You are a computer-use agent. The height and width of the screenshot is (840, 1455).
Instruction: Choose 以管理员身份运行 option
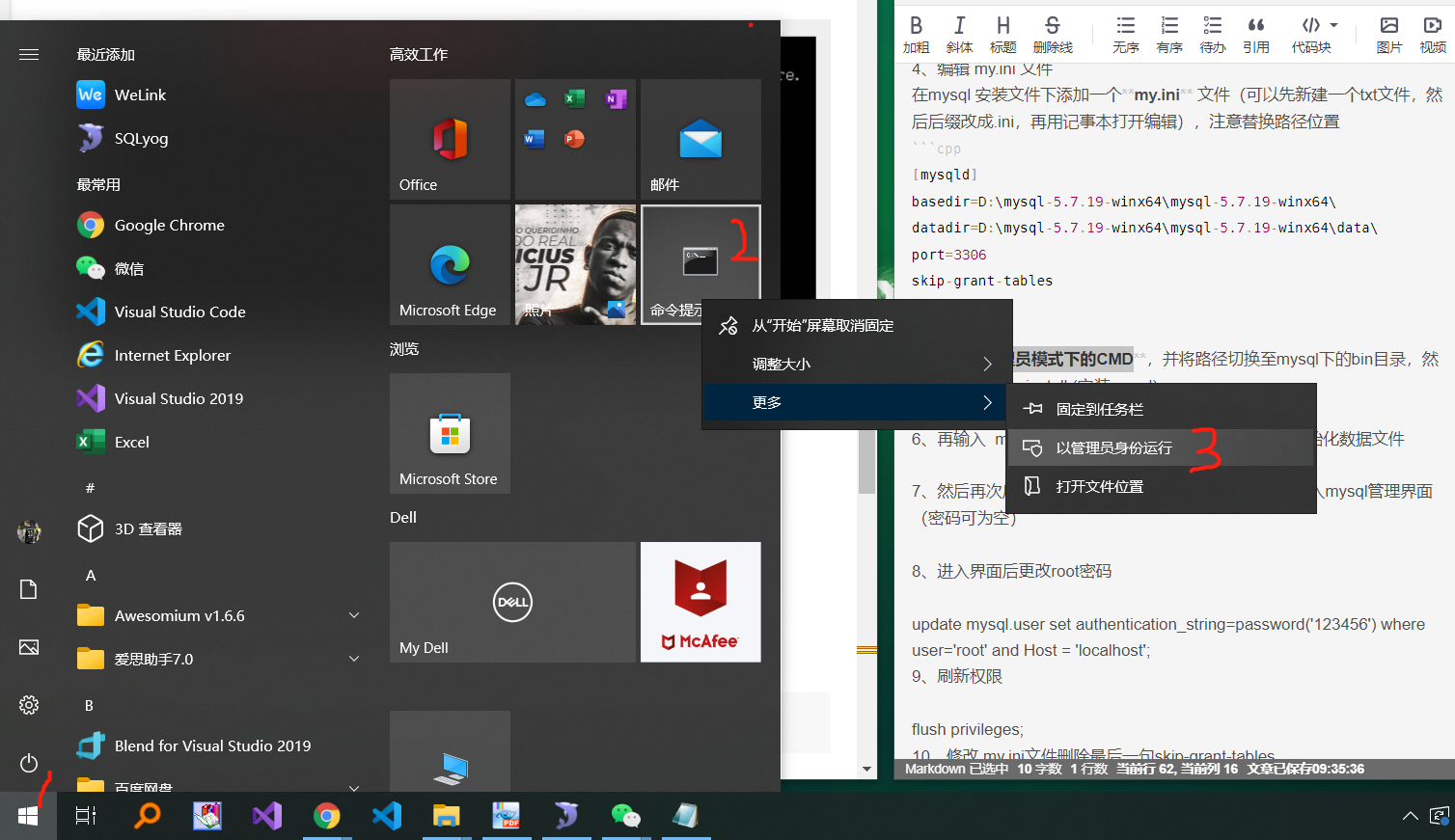pyautogui.click(x=1161, y=447)
